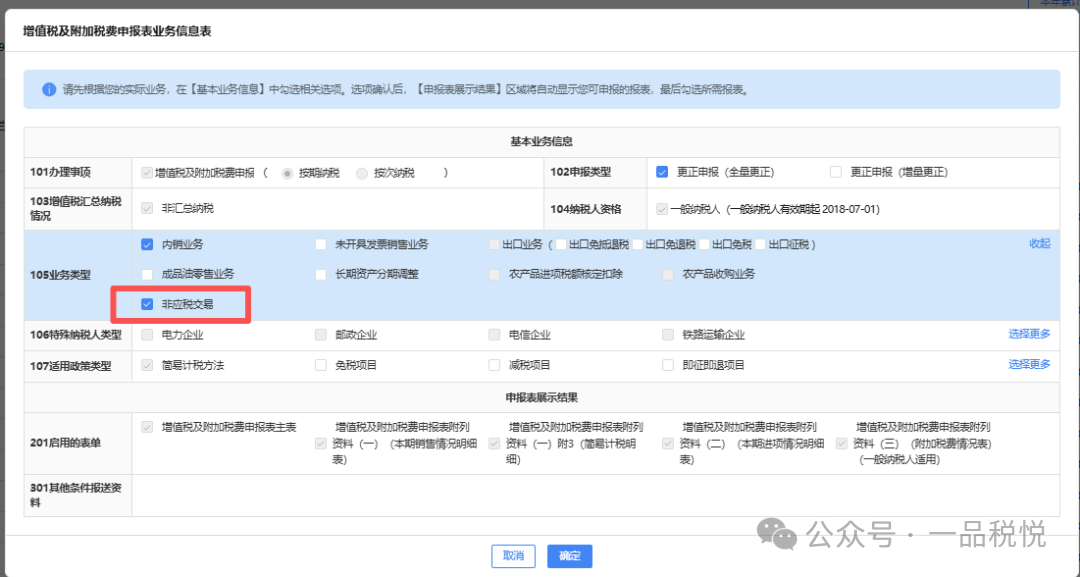Toggle 附列资料（二）本期进项情况明细表 checkbox
The image size is (1080, 577).
667,443
